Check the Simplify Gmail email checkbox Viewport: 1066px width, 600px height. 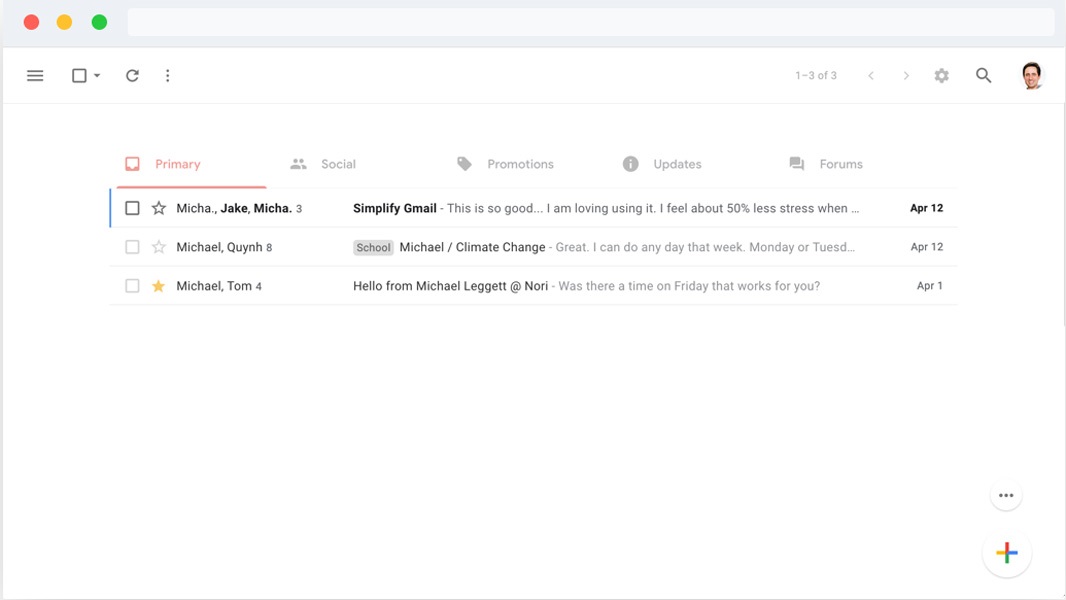point(132,209)
